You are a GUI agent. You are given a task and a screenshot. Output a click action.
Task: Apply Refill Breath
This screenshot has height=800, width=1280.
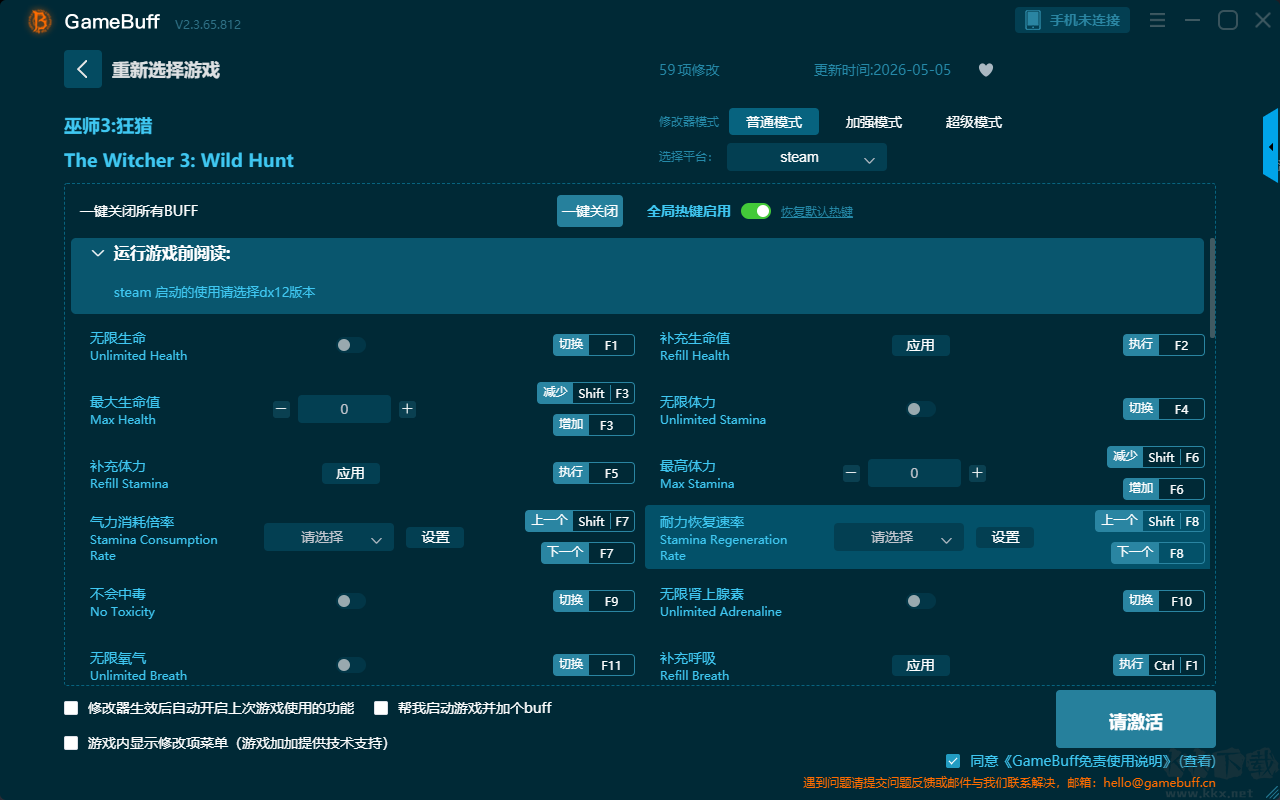click(x=921, y=665)
